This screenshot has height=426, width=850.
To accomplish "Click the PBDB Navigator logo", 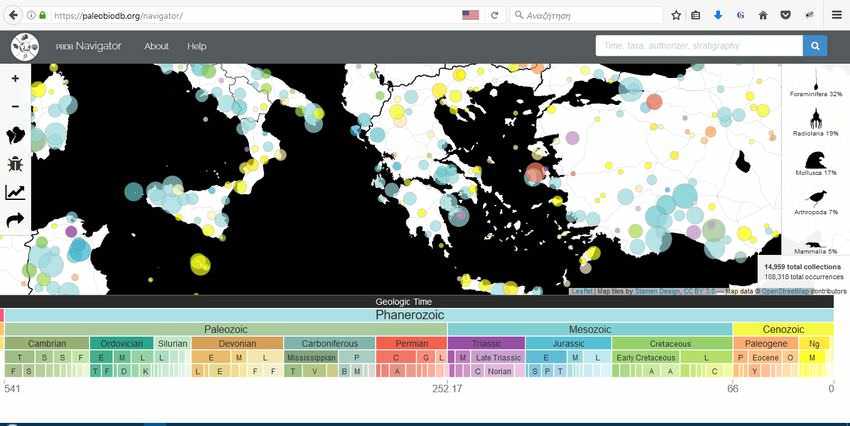I will pos(25,46).
